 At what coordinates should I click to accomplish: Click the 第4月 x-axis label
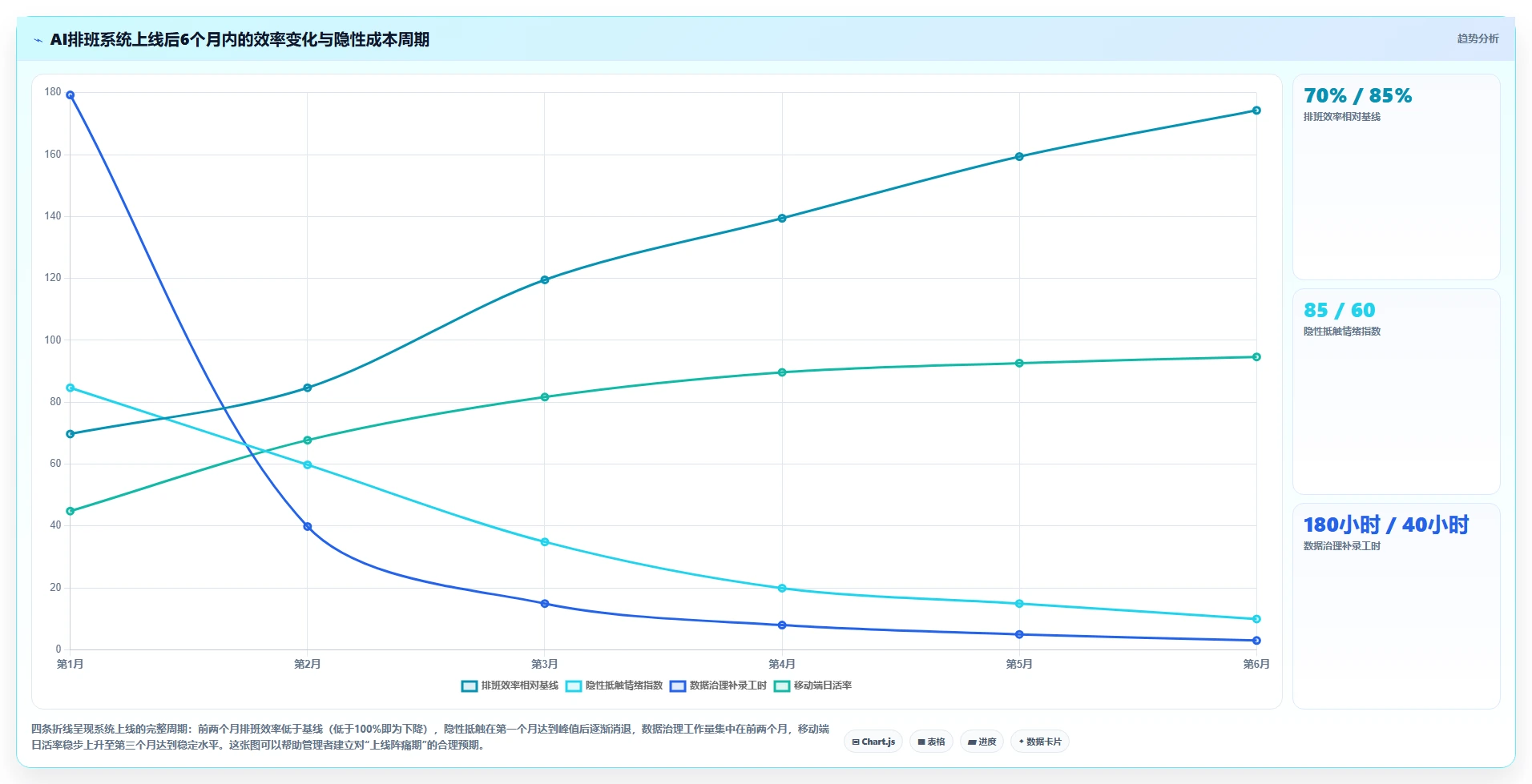click(x=782, y=664)
